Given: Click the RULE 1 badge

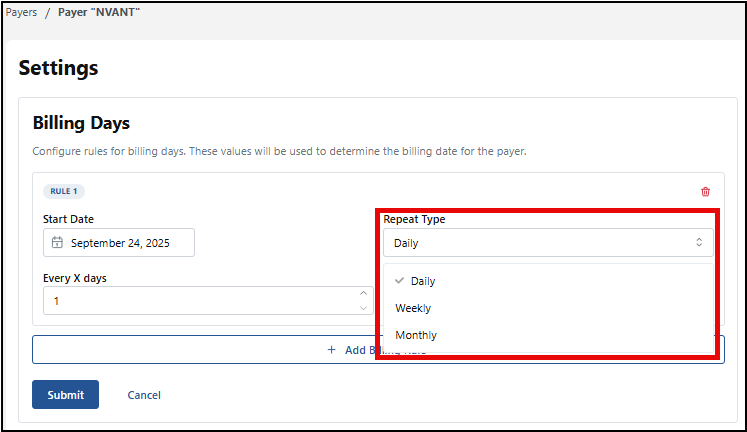Looking at the screenshot, I should pos(63,191).
